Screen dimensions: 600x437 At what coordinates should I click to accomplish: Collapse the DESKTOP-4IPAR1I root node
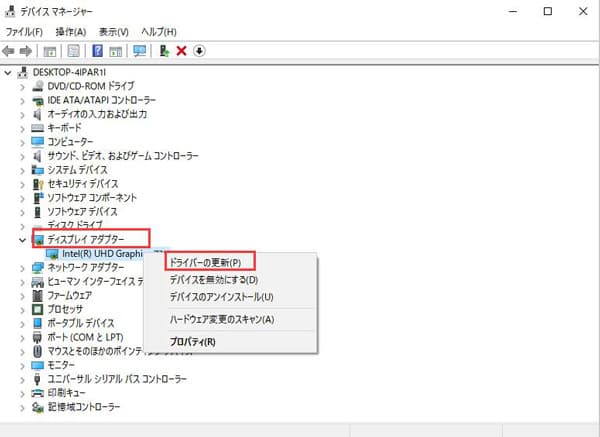8,73
